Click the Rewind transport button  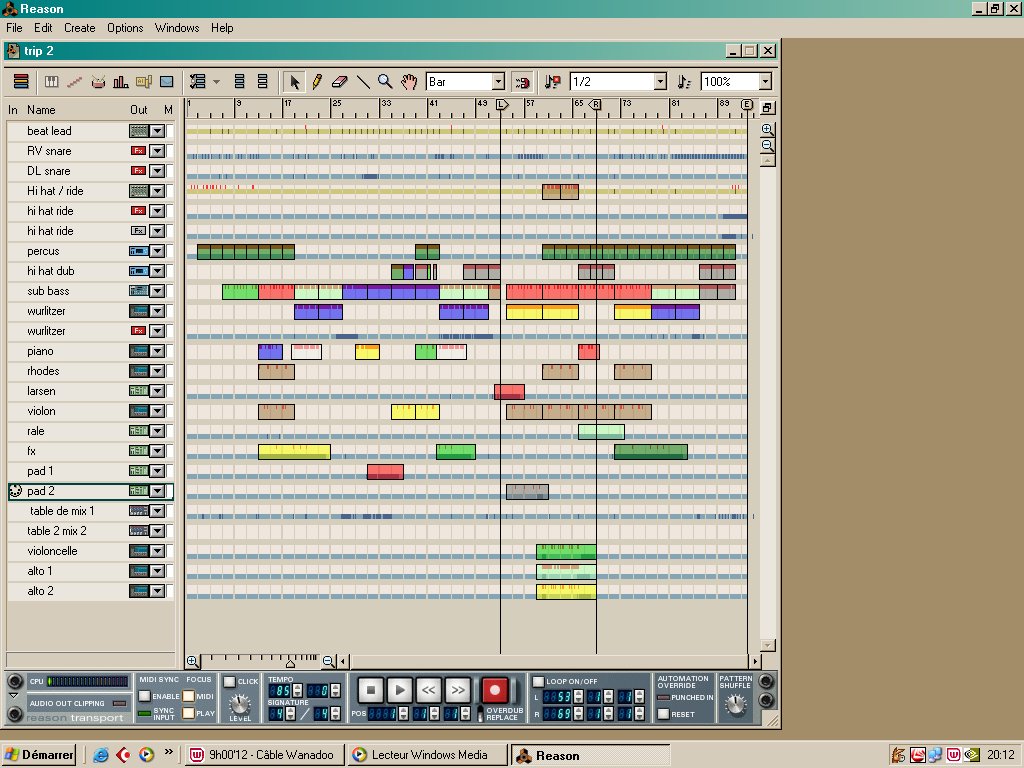pyautogui.click(x=428, y=690)
